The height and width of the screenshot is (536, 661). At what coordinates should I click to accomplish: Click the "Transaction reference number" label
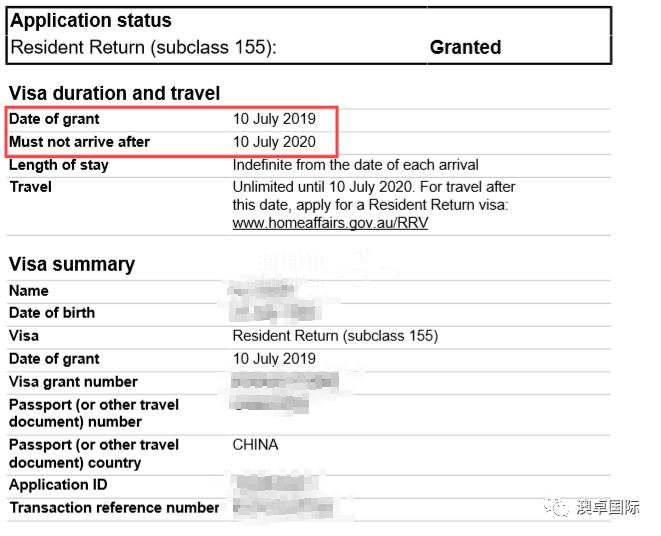(114, 508)
